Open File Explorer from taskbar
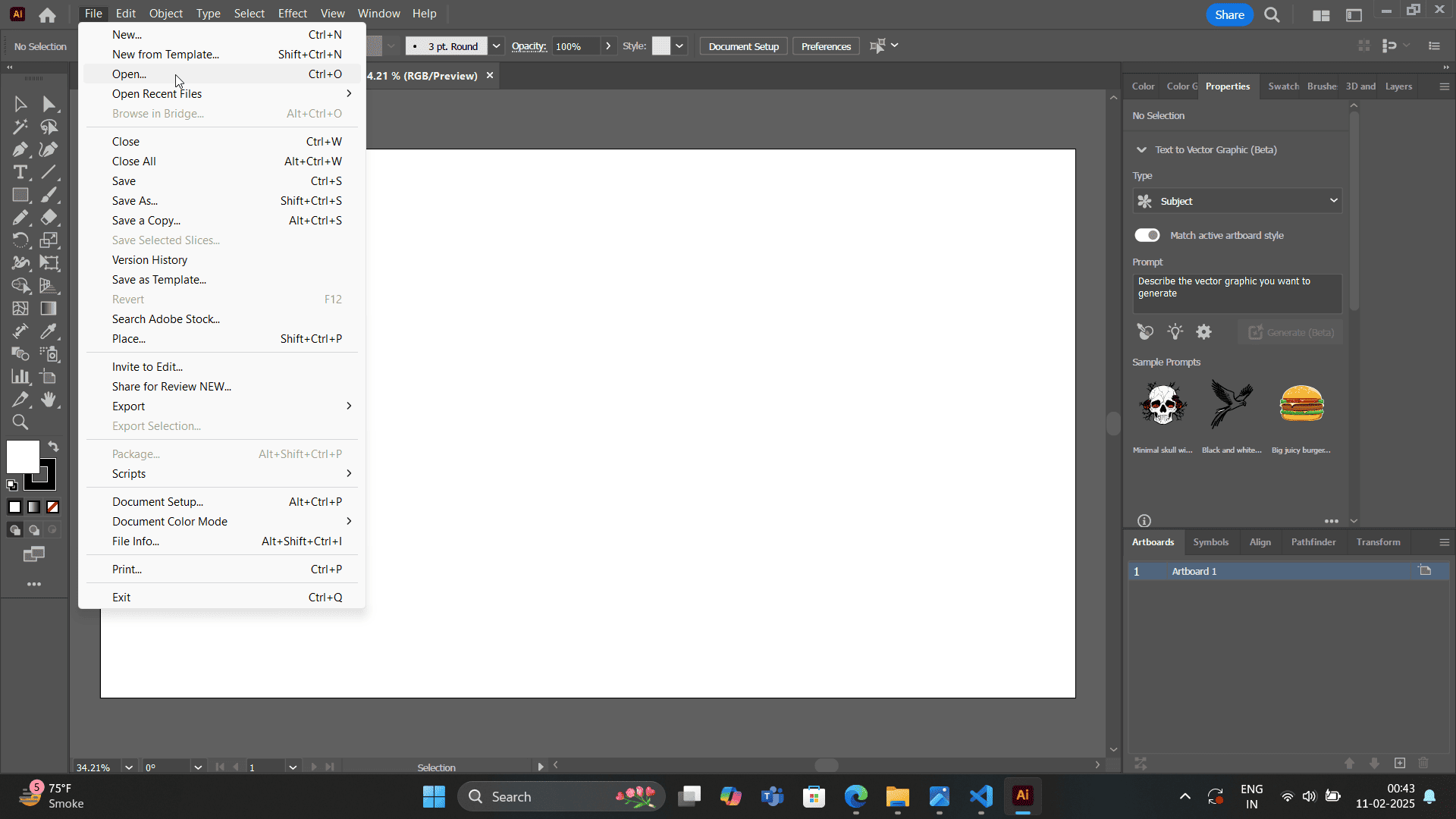Viewport: 1456px width, 819px height. (x=897, y=796)
